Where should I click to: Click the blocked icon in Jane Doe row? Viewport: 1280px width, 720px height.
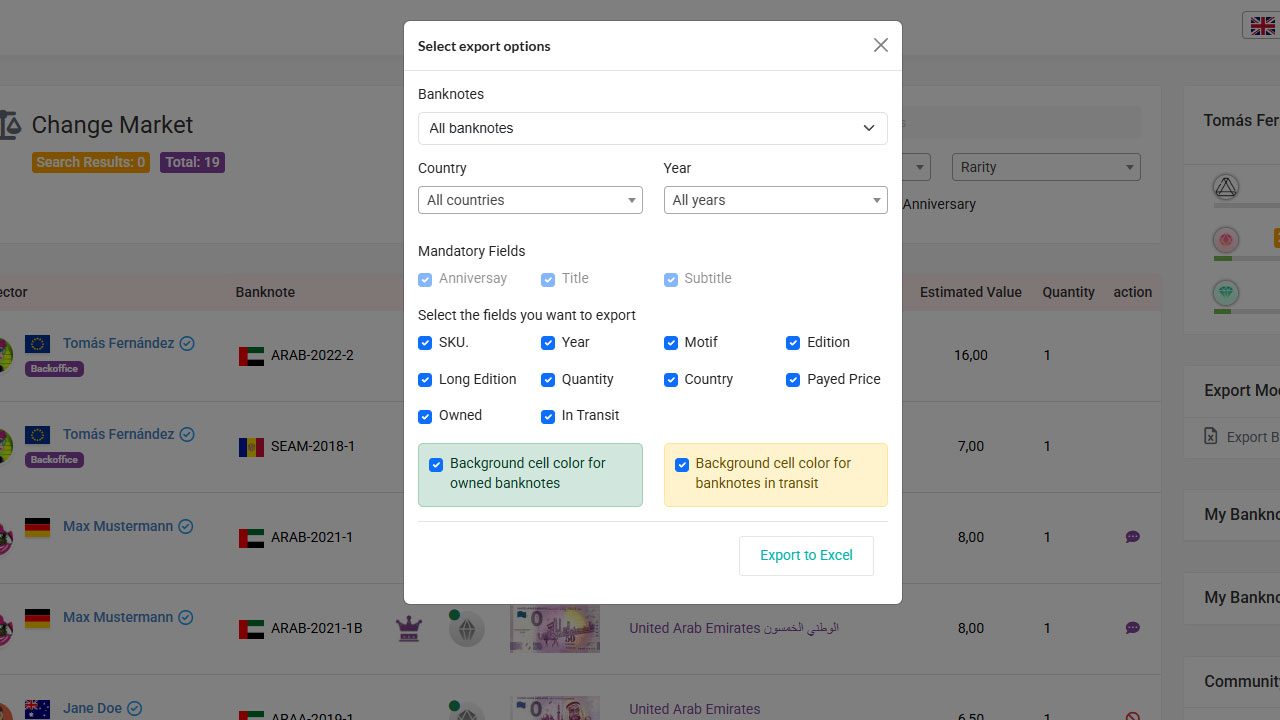coord(1132,717)
